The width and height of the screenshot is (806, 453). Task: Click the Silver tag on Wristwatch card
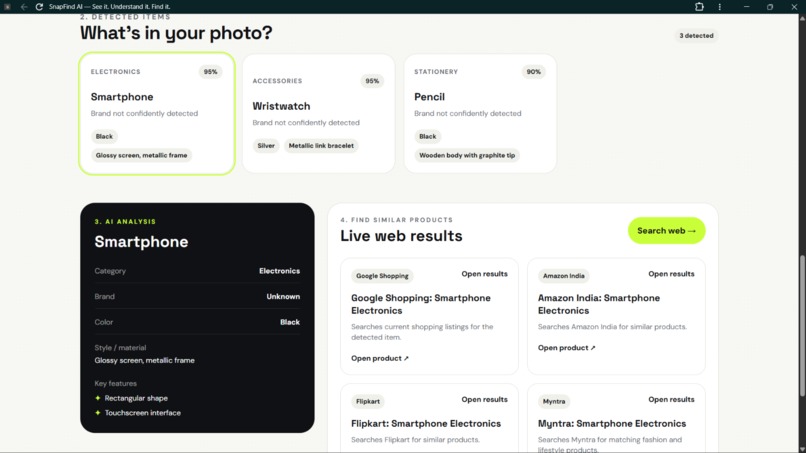(266, 146)
